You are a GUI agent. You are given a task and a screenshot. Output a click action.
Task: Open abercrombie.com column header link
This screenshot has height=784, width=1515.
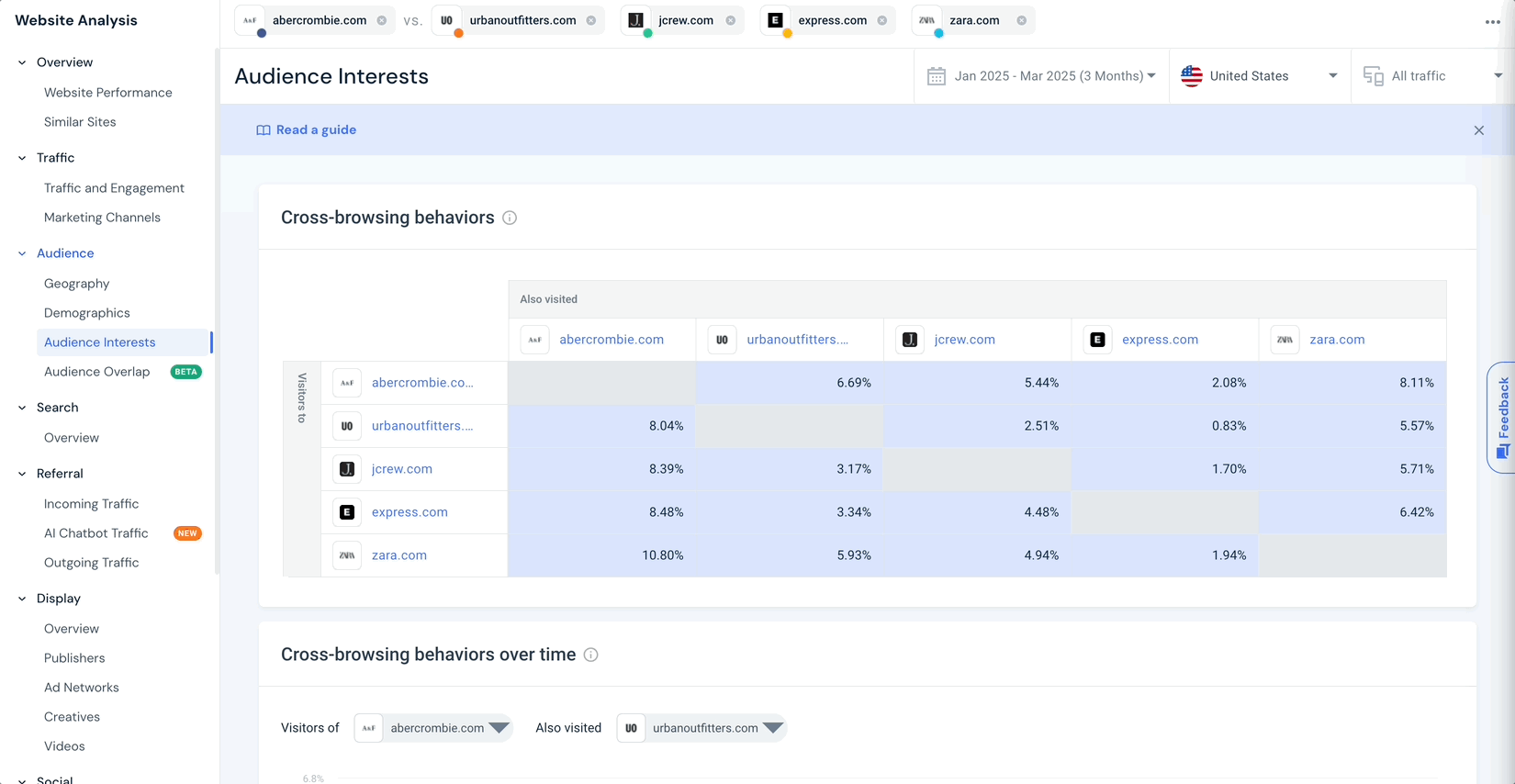pos(612,340)
